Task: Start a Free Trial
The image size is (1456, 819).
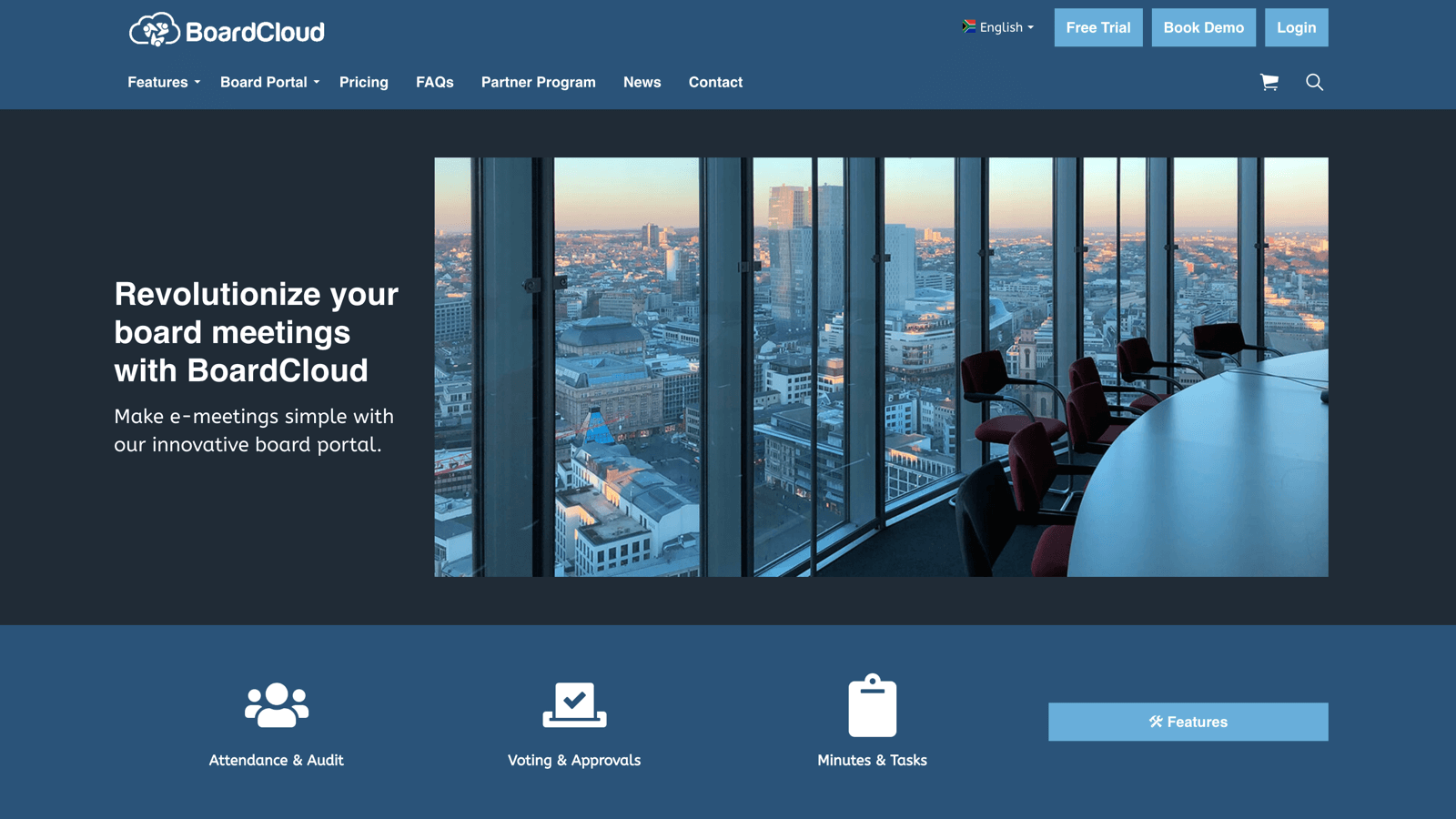Action: [1097, 27]
